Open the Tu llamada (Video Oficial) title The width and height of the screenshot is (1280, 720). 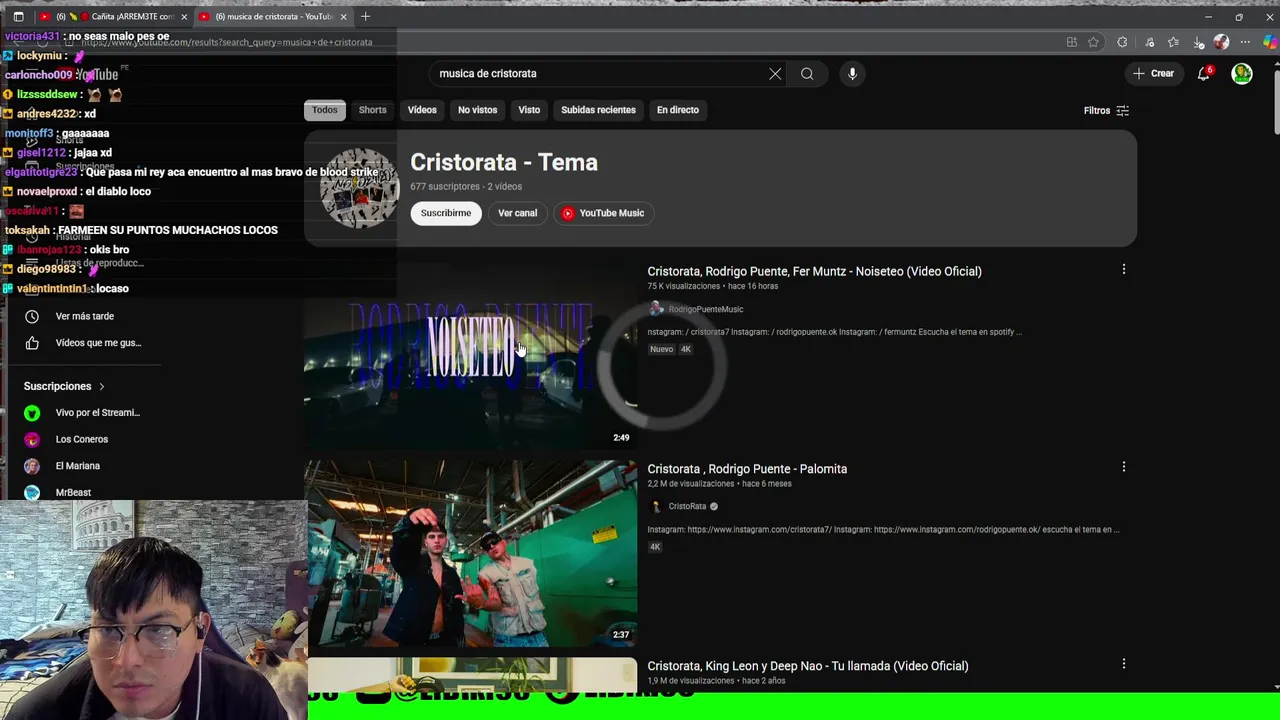pos(808,666)
